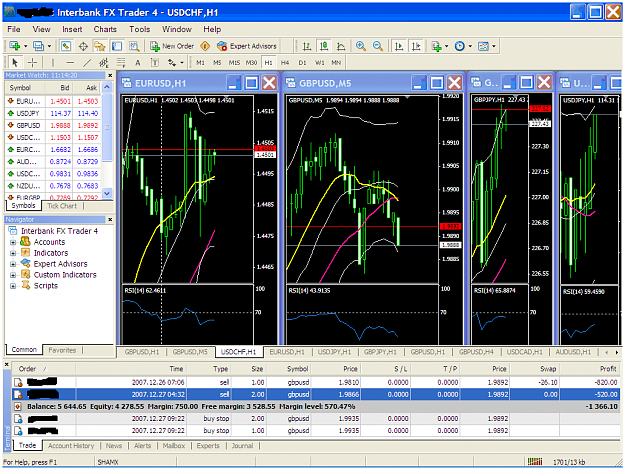Switch chart to M1 timeframe
This screenshot has width=625, height=470.
click(x=200, y=63)
